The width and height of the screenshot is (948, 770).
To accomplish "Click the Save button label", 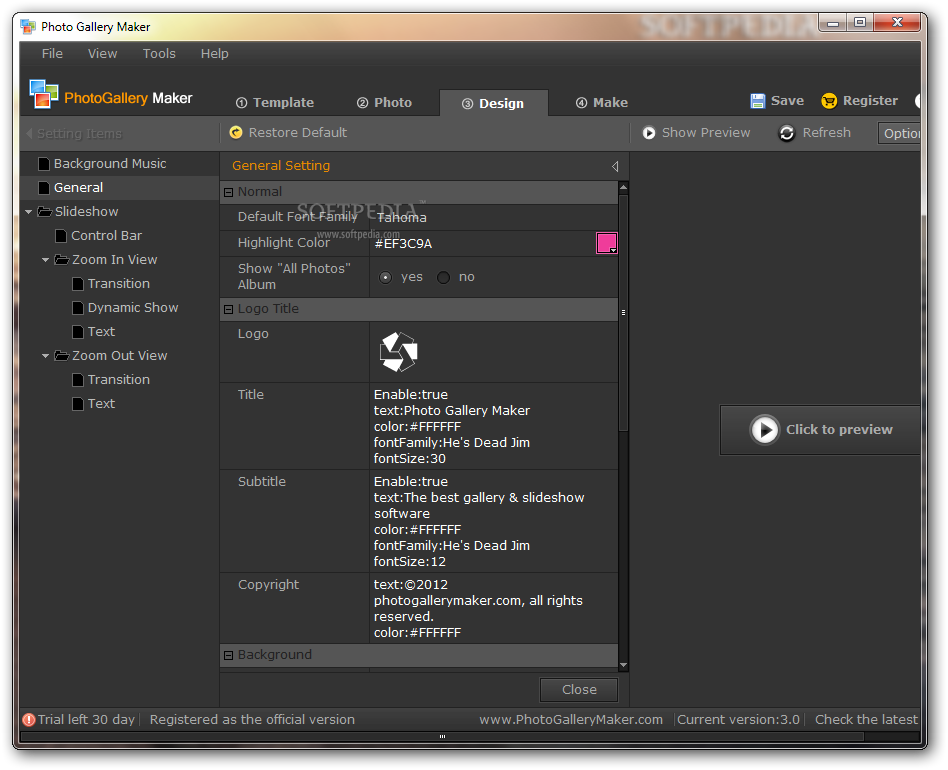I will click(x=787, y=101).
